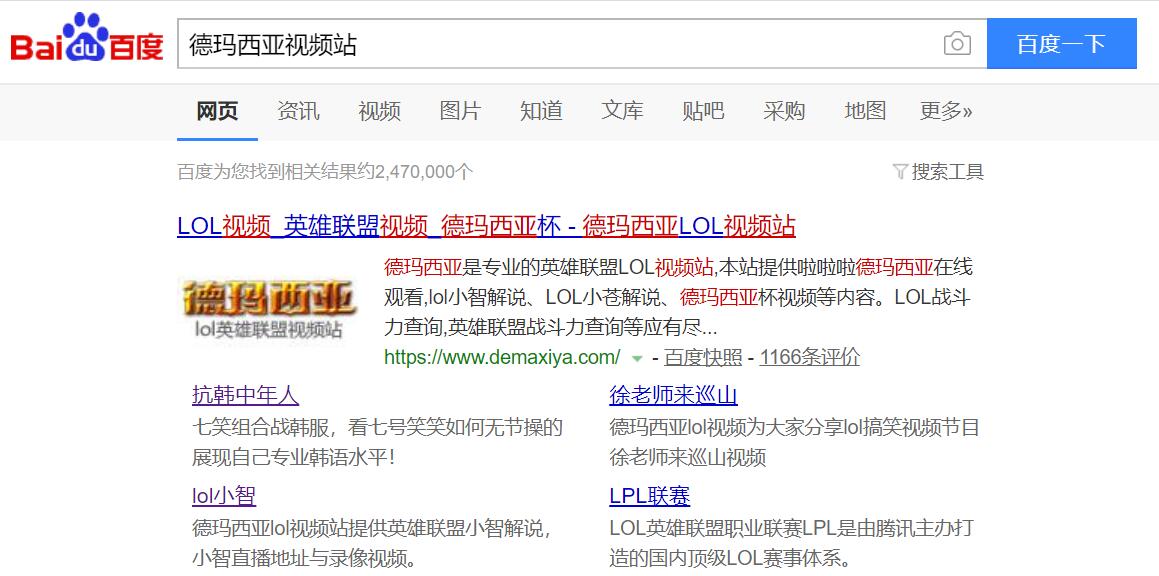1159x576 pixels.
Task: Open the LOL视频_英雄联盟视频 result title
Action: point(486,226)
